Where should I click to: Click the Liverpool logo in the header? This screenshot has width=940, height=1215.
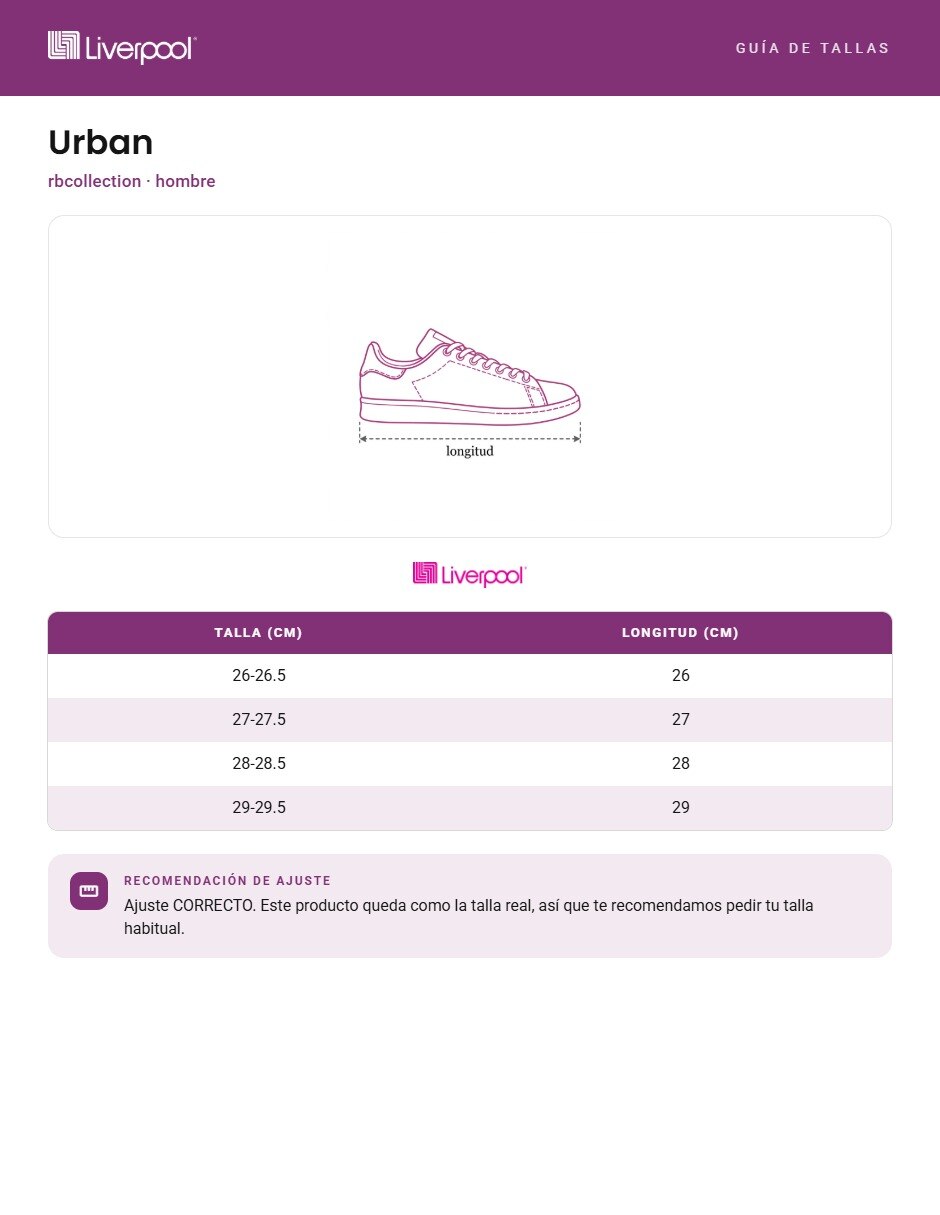(x=122, y=47)
